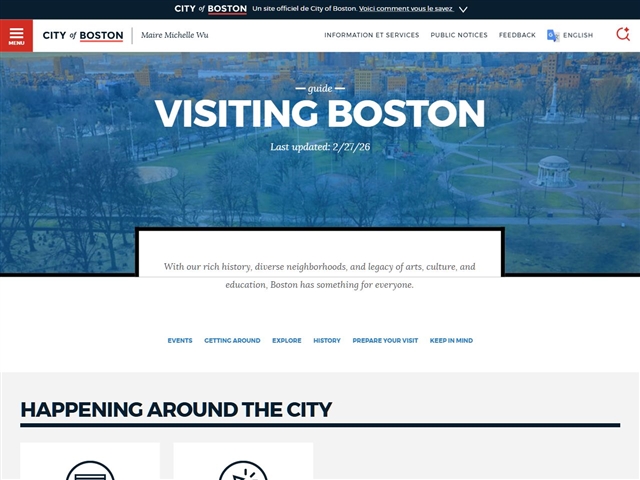Viewport: 640px width, 480px height.
Task: Click City of Boston logo in top banner
Action: point(210,9)
